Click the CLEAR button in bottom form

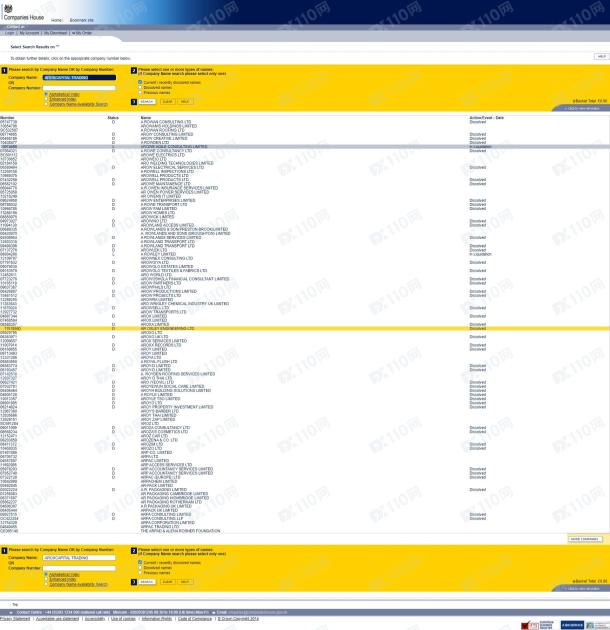(x=168, y=582)
